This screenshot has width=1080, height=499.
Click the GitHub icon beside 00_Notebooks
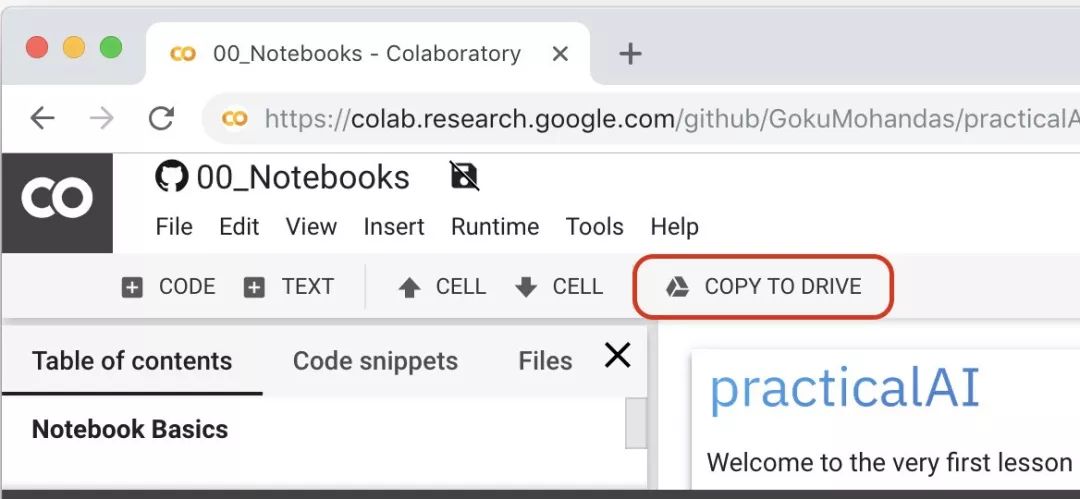click(x=172, y=176)
